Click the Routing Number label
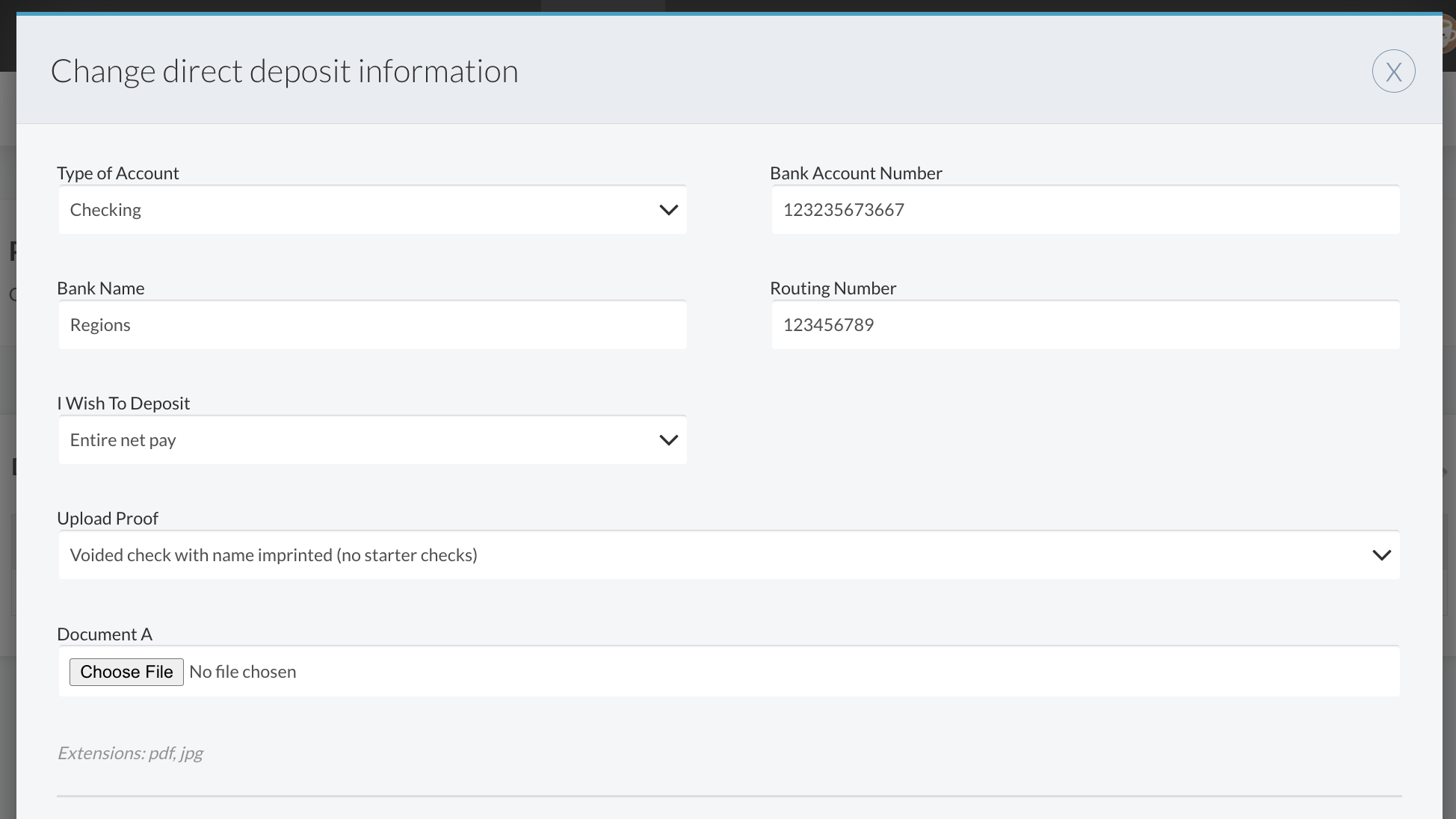This screenshot has width=1456, height=819. pyautogui.click(x=833, y=288)
